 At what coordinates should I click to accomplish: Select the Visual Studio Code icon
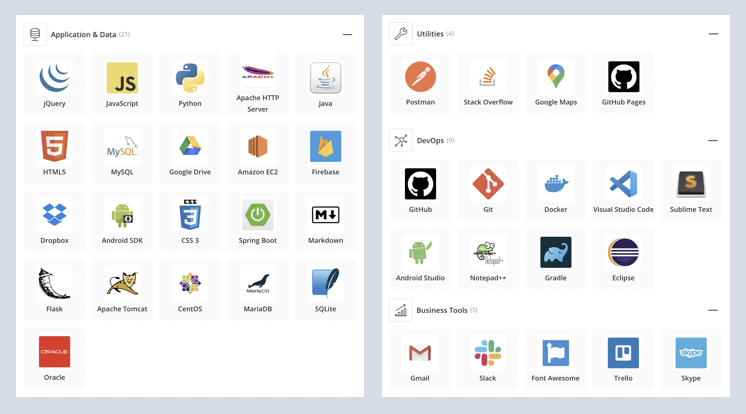(623, 184)
